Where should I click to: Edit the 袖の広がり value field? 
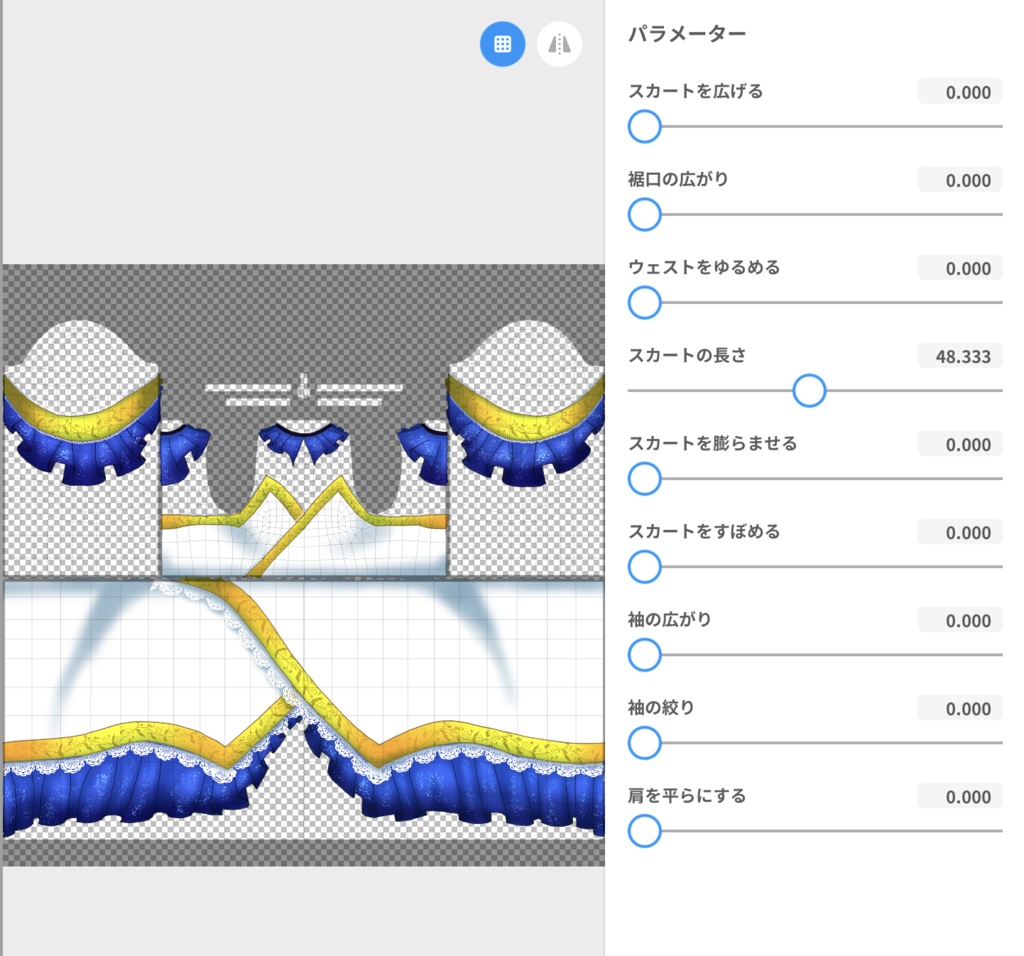pyautogui.click(x=959, y=620)
